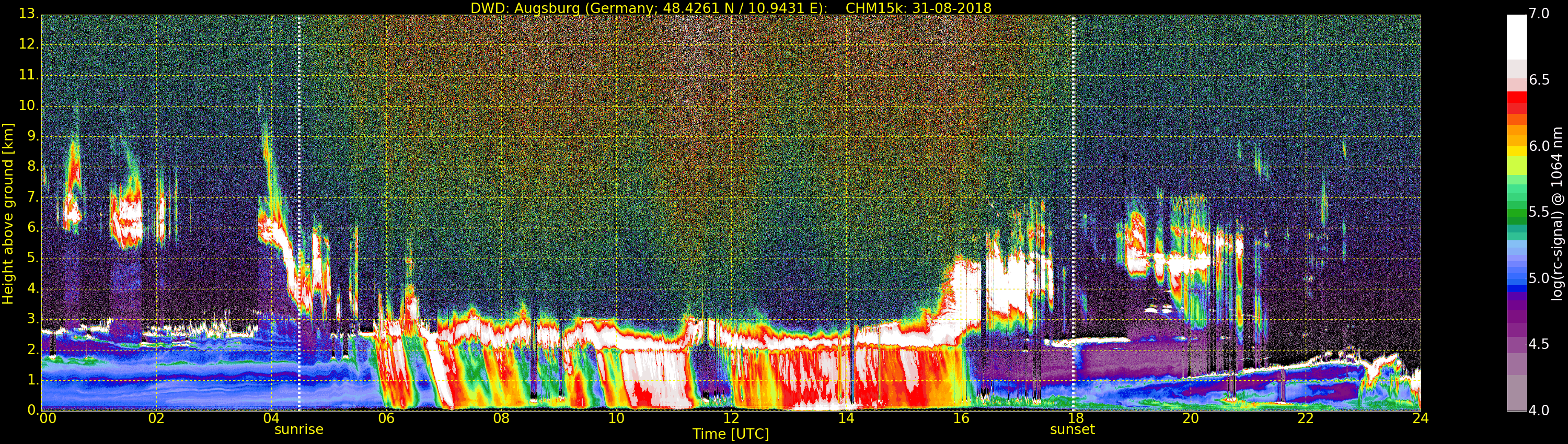This screenshot has height=444, width=1568.
Task: Select the "CHM15k: 31-08-2018" title text
Action: (x=918, y=8)
